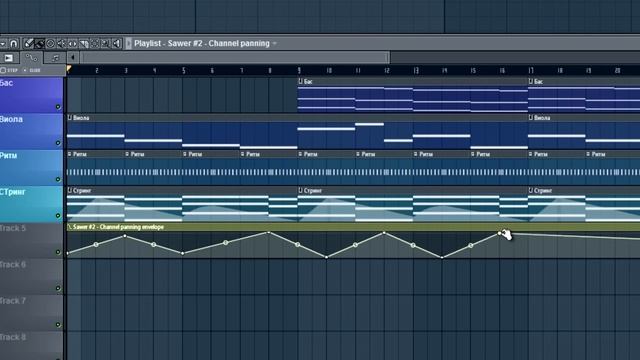Select the Track 8 header
640x360 pixels.
coord(31,345)
